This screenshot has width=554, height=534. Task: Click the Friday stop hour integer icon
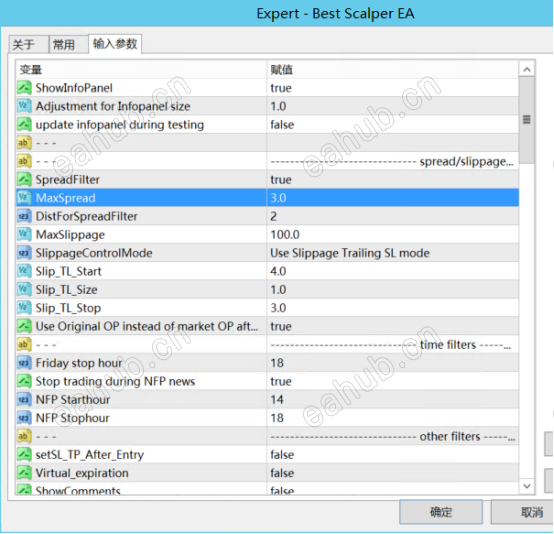tap(24, 363)
